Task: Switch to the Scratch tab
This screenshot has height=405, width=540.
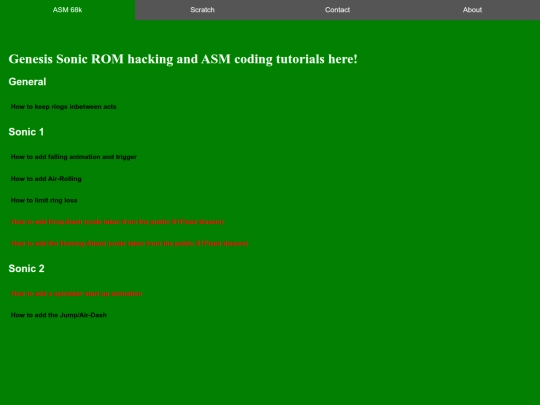Action: click(x=202, y=10)
